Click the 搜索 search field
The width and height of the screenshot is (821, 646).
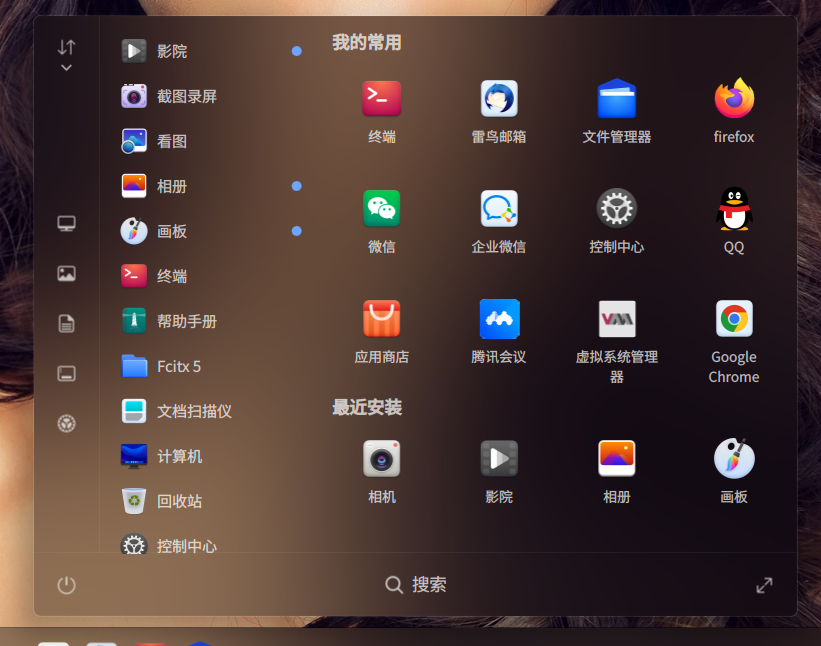416,585
